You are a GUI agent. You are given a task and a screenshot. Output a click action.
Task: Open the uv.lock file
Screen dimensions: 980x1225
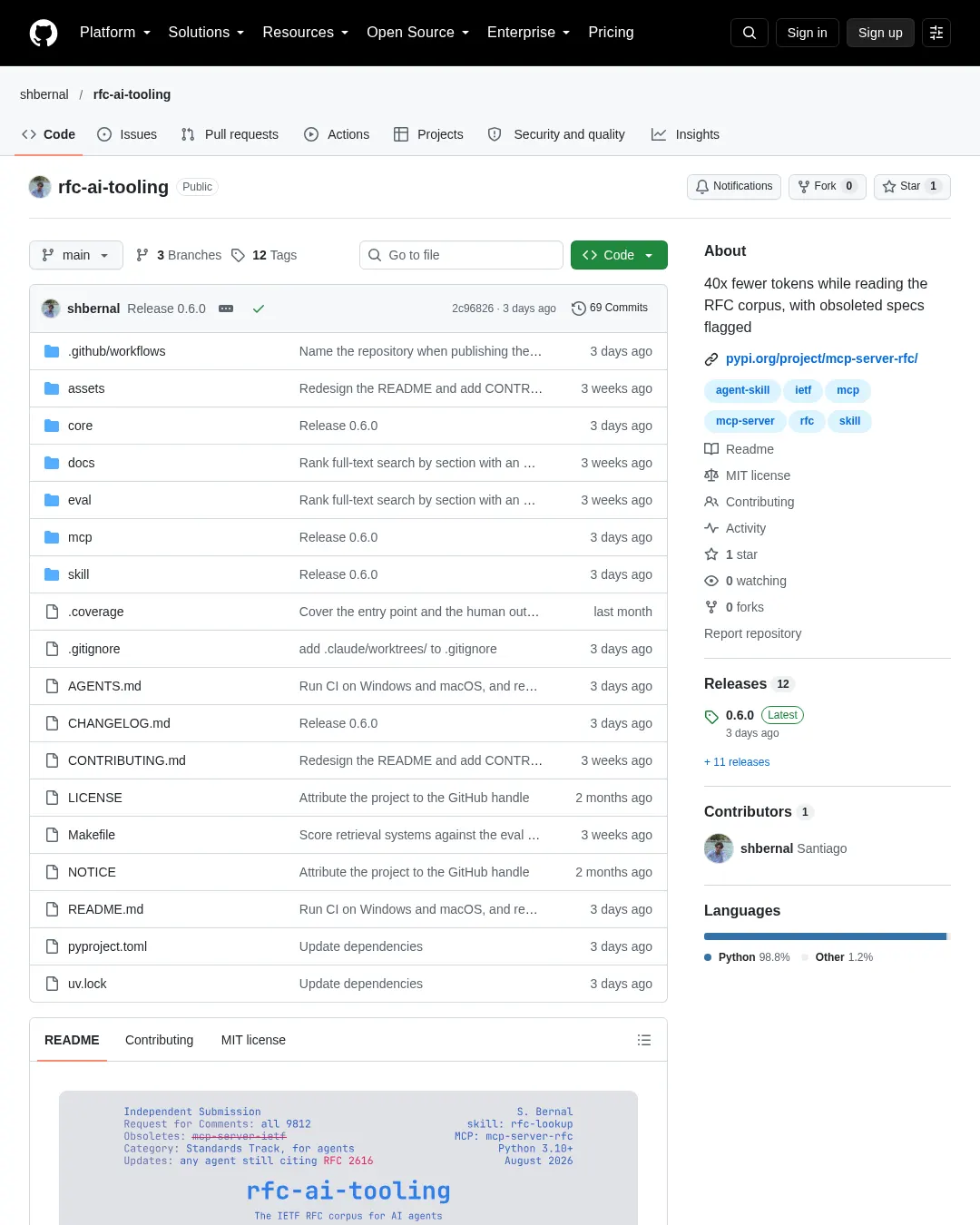tap(87, 984)
